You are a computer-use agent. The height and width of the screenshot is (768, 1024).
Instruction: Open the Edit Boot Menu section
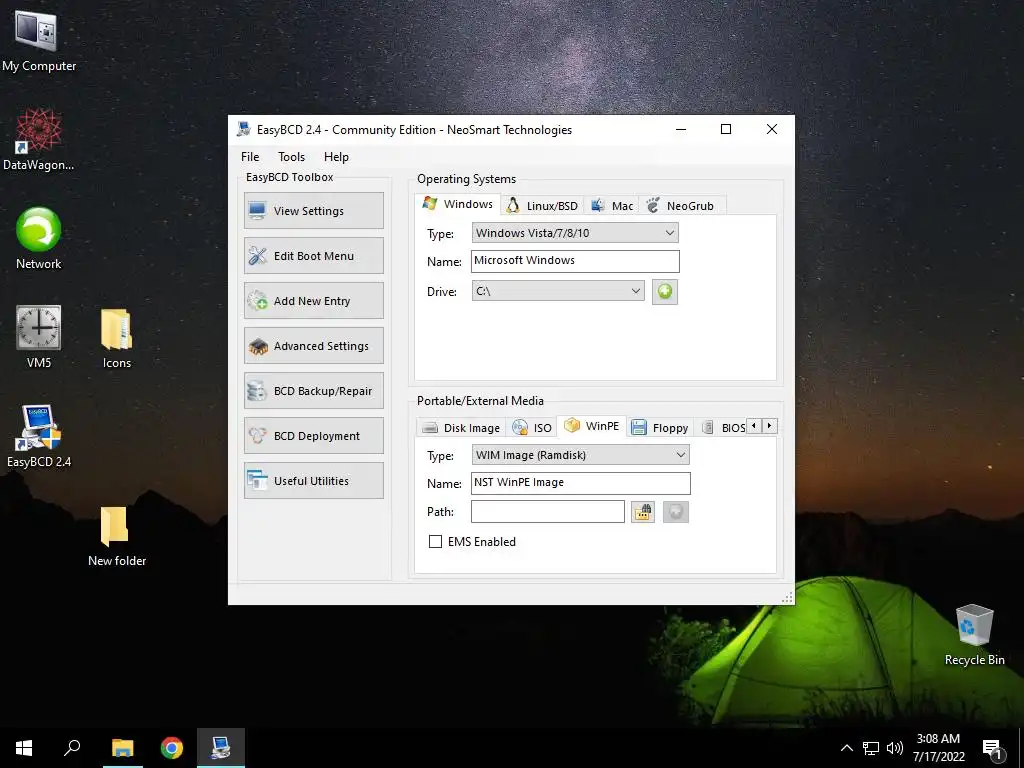[313, 256]
